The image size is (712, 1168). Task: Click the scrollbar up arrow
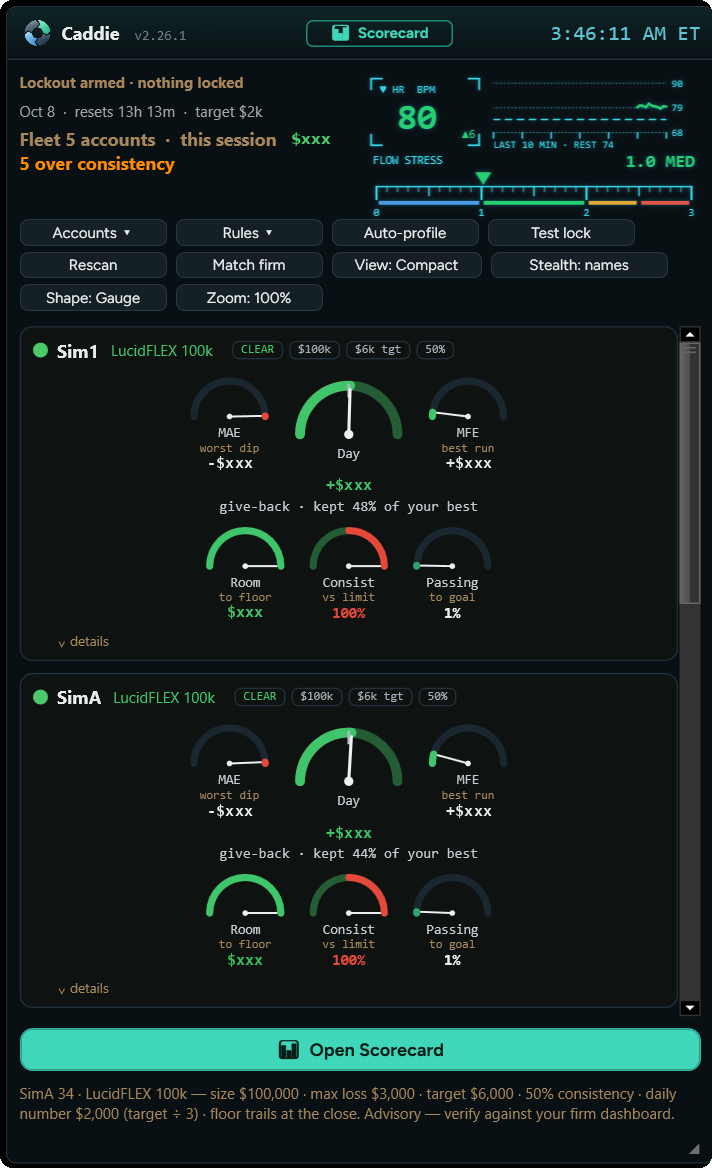(x=690, y=334)
